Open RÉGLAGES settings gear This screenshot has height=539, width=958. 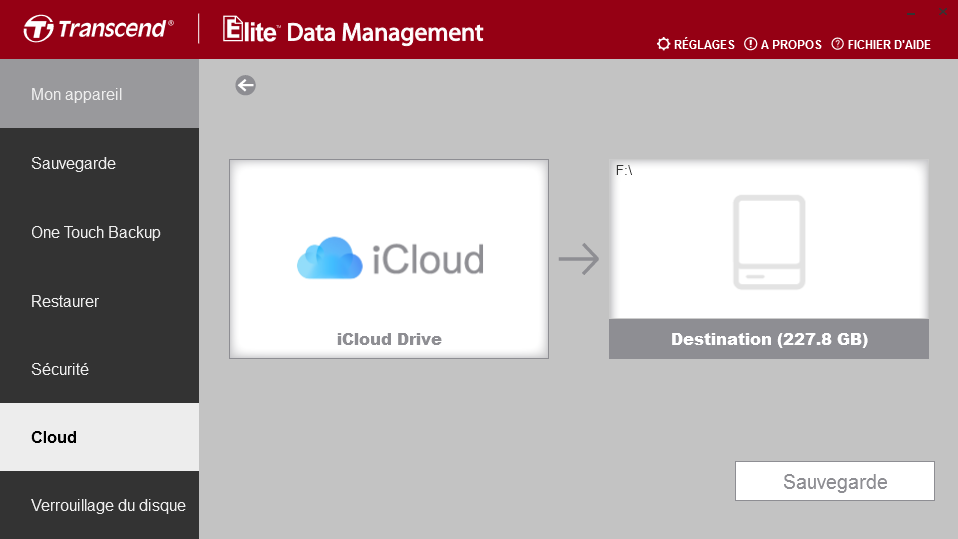point(695,45)
